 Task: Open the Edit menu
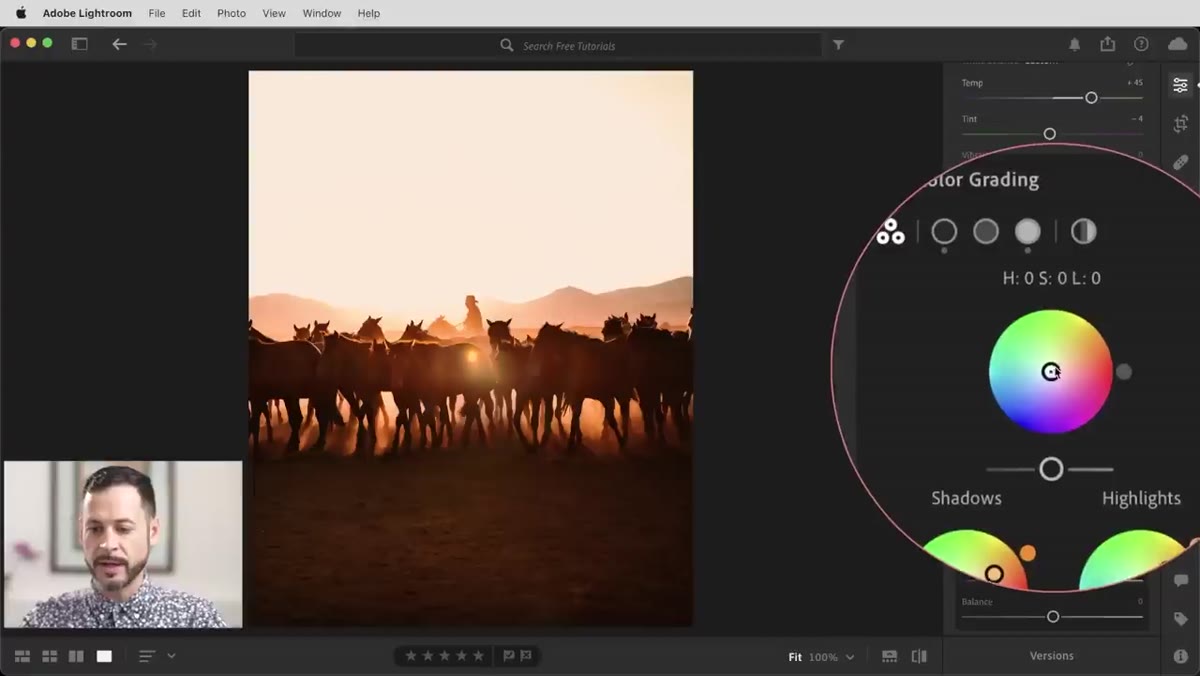(x=191, y=13)
